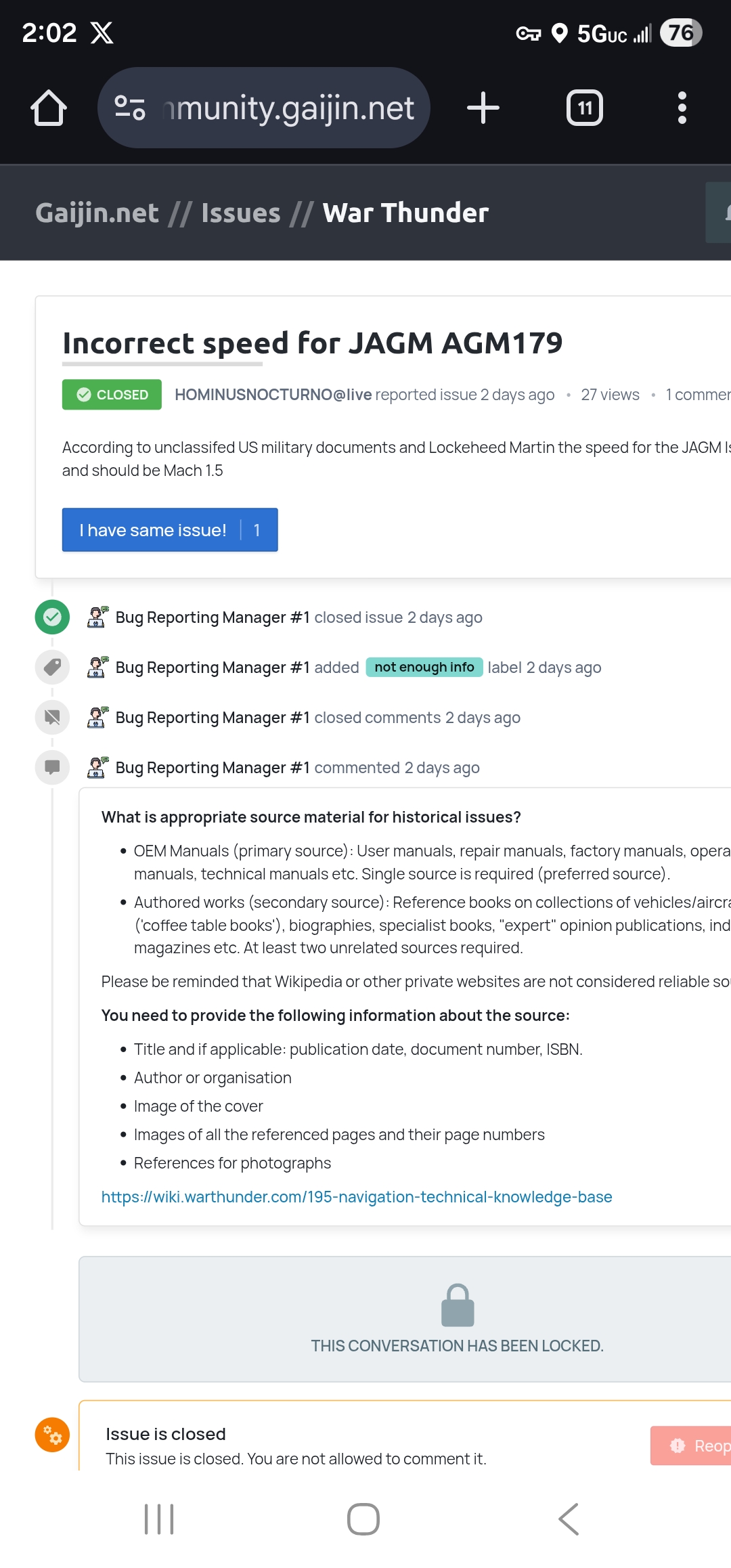This screenshot has width=731, height=1568.
Task: Click the closed comments timeline icon
Action: click(x=52, y=718)
